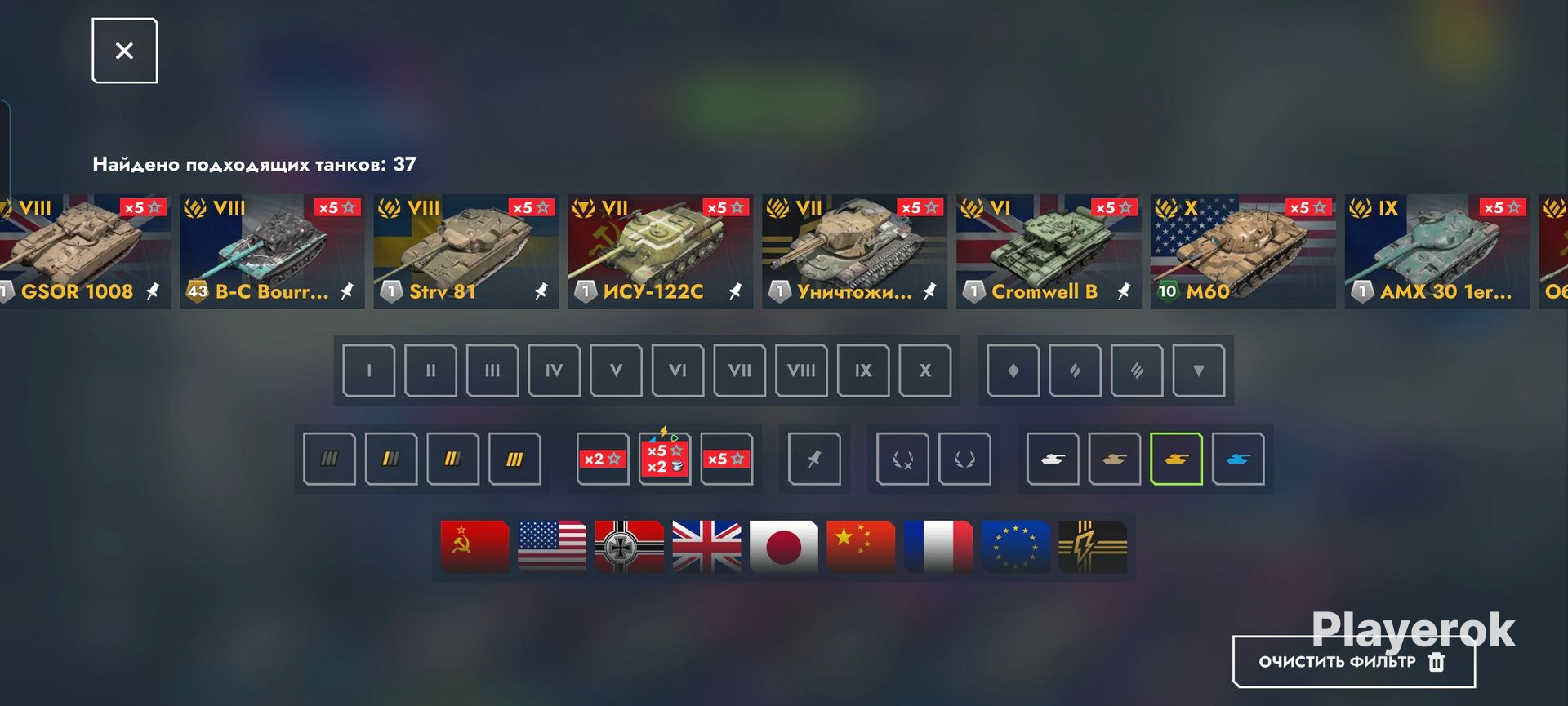Select the Soviet Union flag filter
Screen dimensions: 1568x706
[474, 546]
